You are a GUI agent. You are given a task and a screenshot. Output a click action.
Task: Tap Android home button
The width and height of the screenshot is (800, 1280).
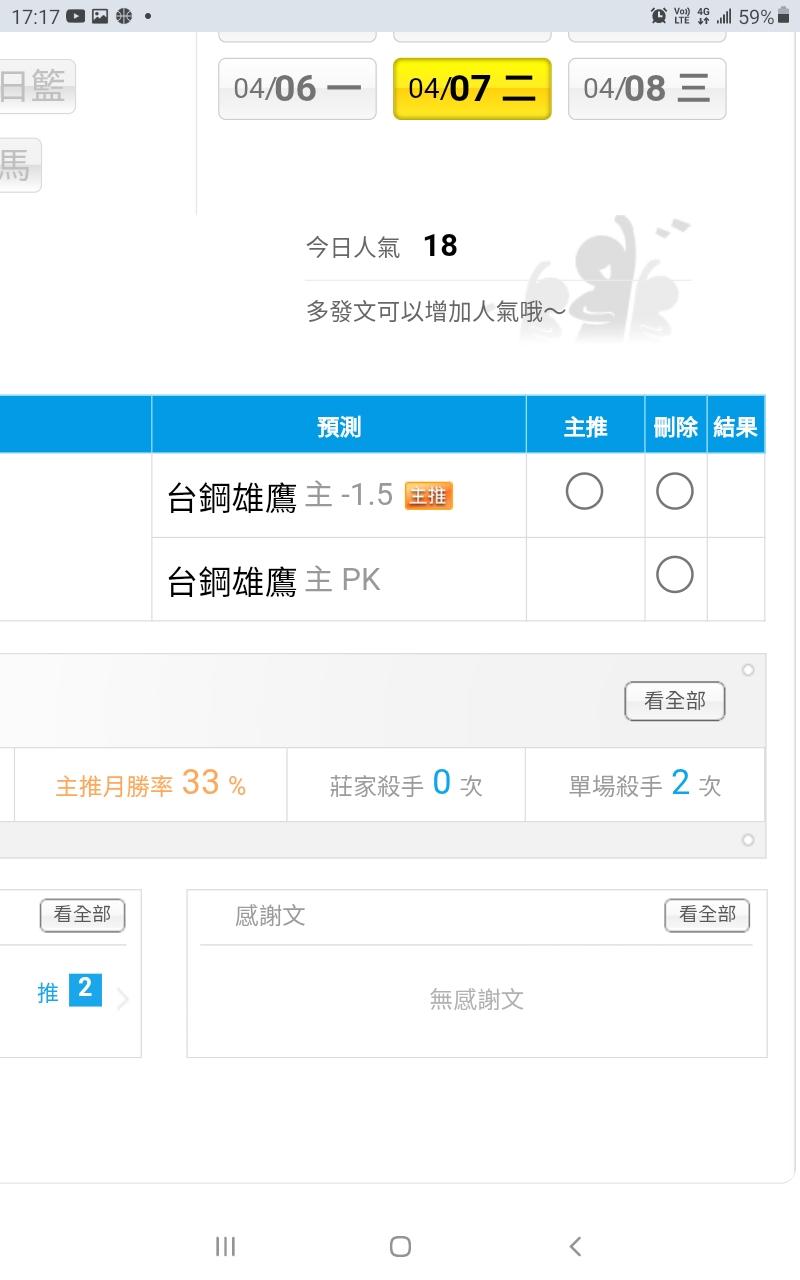click(x=400, y=1246)
